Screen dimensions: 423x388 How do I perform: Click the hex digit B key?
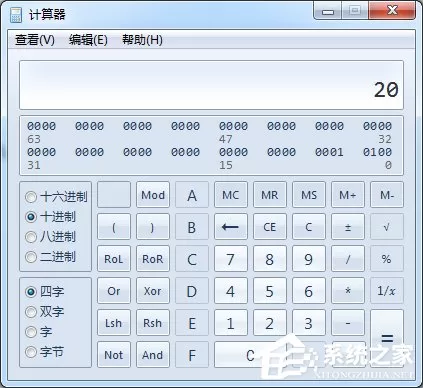192,227
